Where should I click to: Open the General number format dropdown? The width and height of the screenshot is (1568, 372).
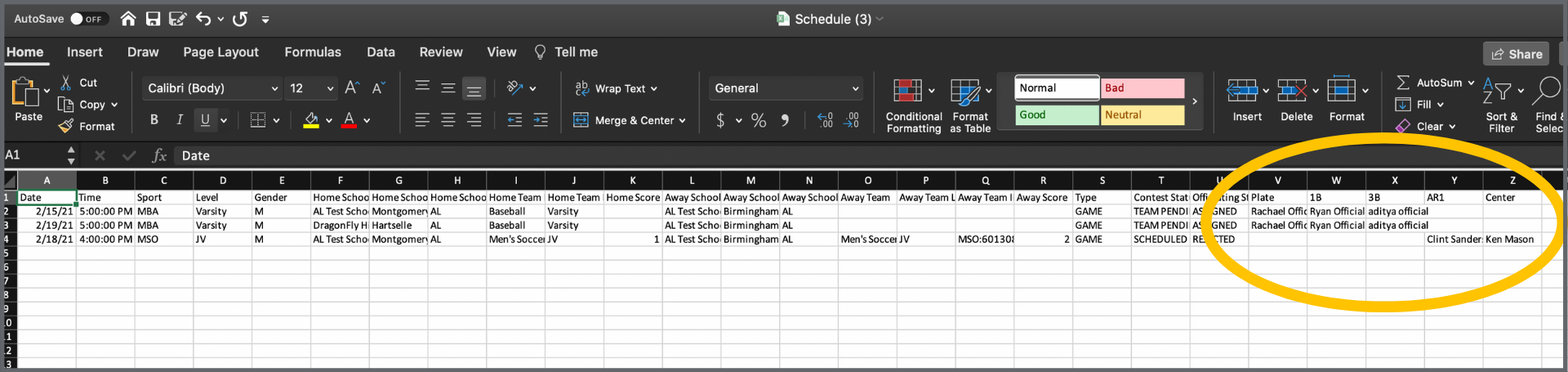855,88
